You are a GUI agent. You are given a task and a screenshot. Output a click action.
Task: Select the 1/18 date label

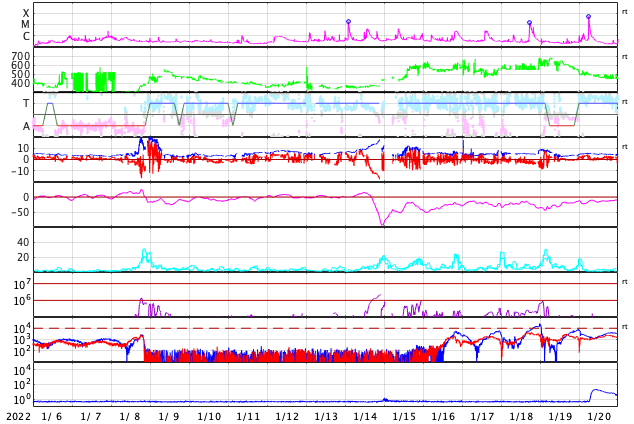521,416
